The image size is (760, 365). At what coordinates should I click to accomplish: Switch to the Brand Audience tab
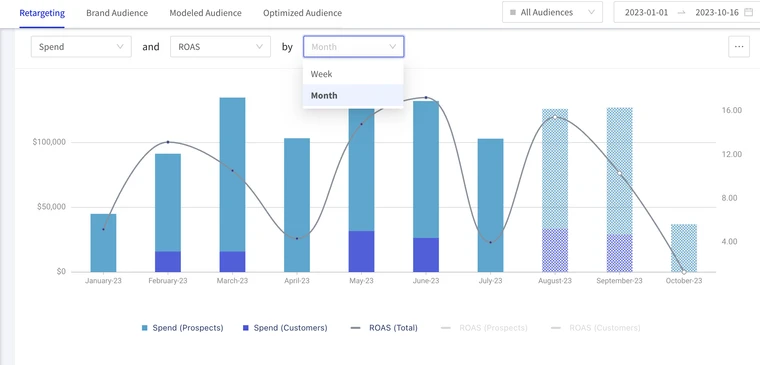tap(117, 13)
